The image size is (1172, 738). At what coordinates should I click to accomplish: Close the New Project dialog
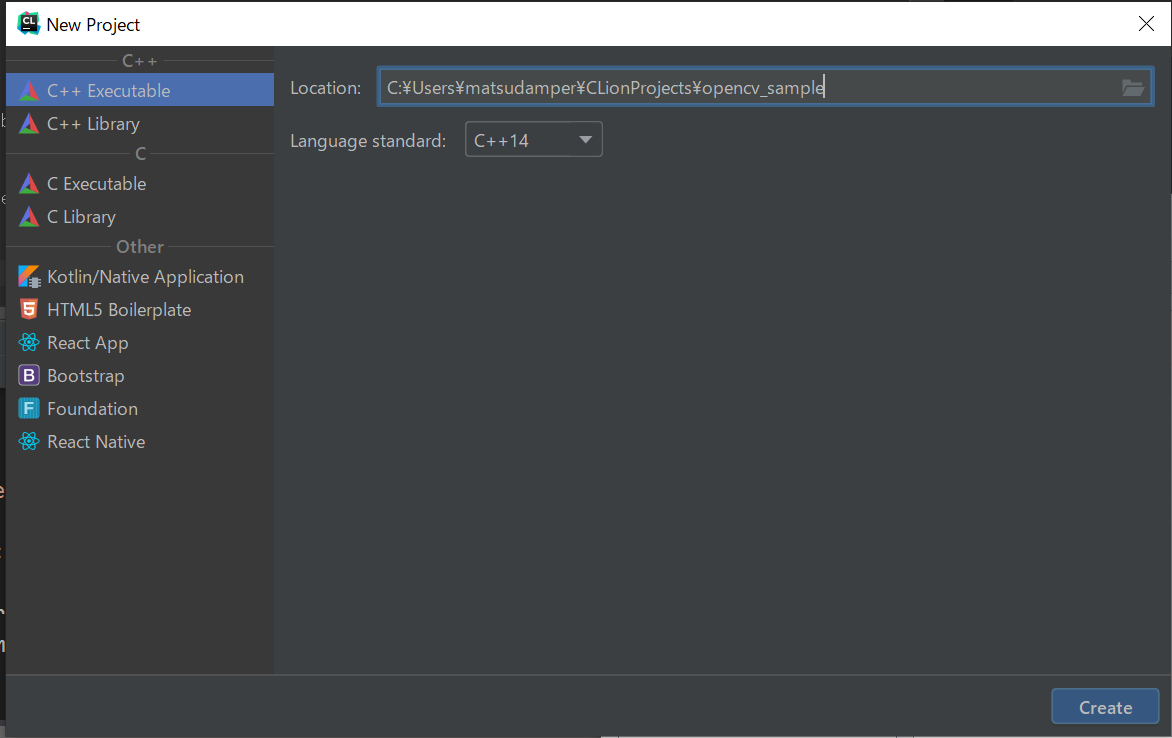(x=1146, y=24)
